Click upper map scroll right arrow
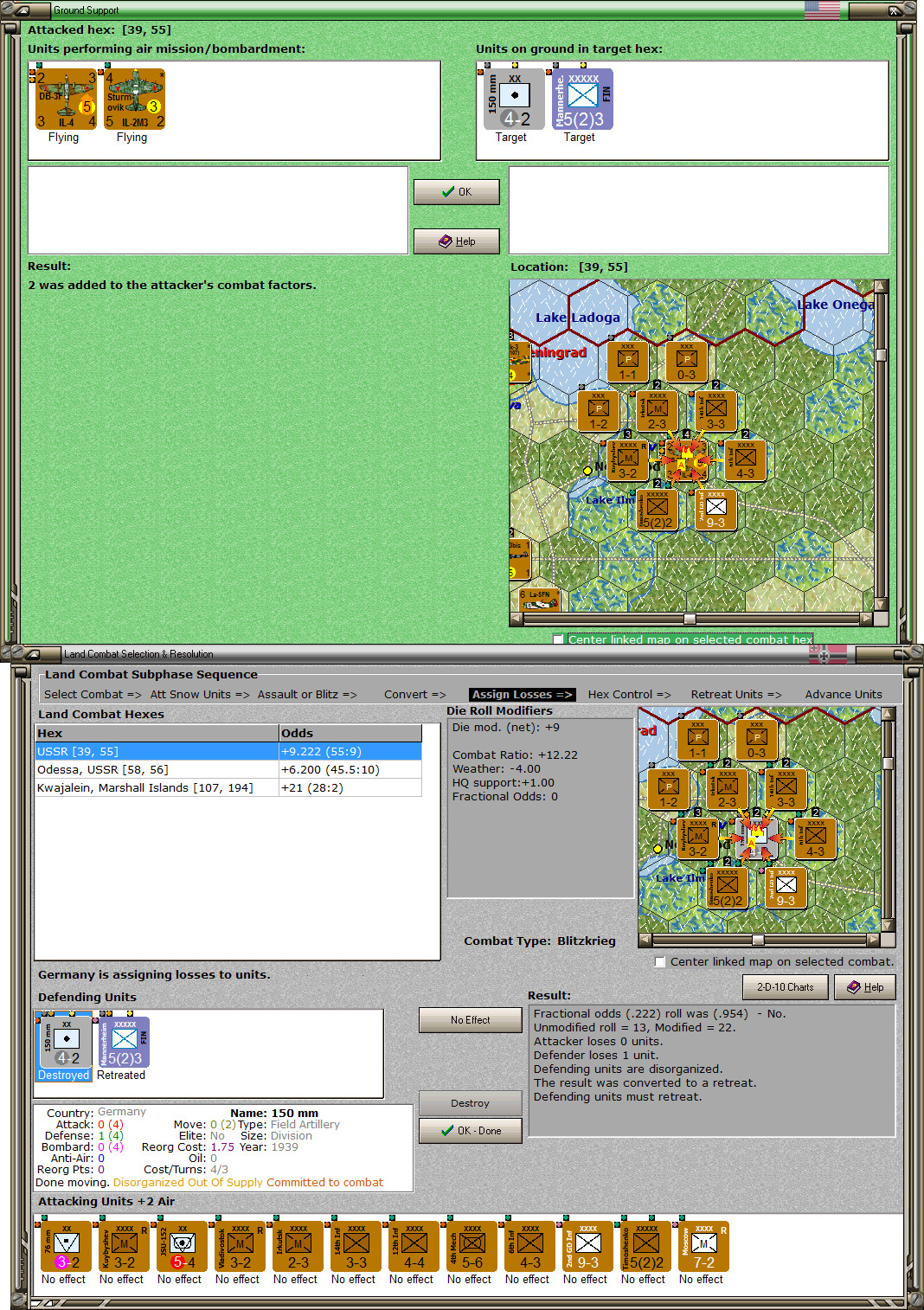This screenshot has width=924, height=1310. [866, 619]
